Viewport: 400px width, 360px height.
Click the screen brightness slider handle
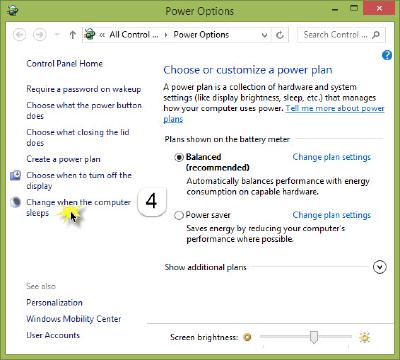click(313, 337)
